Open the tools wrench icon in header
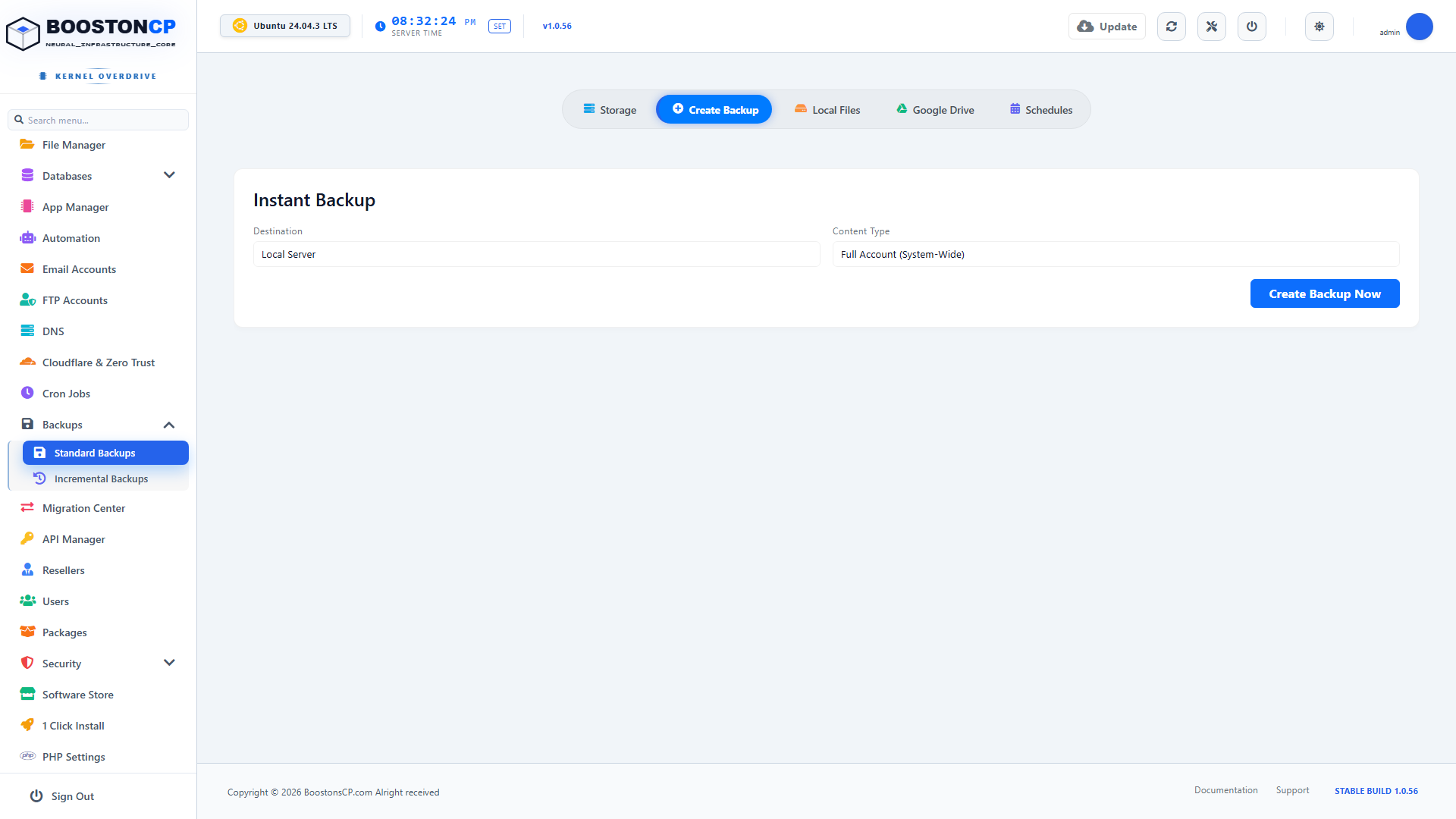 tap(1212, 27)
